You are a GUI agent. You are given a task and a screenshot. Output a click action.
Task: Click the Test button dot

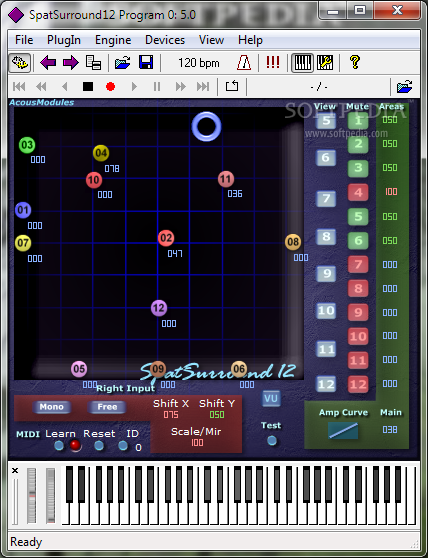272,441
